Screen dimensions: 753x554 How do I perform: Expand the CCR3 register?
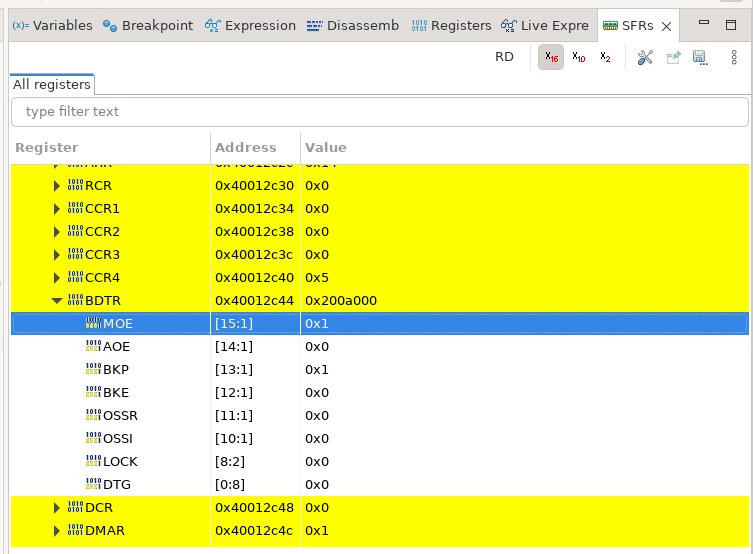(x=57, y=255)
